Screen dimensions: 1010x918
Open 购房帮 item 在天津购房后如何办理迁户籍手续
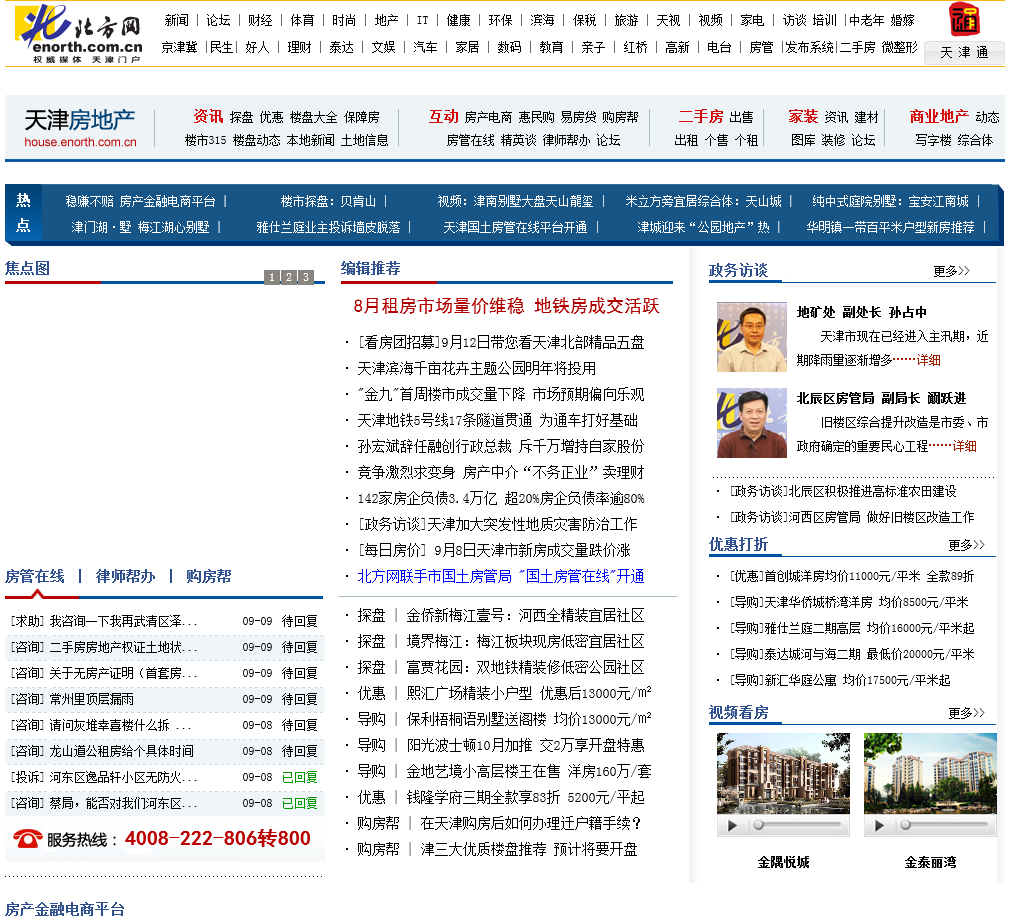point(531,823)
